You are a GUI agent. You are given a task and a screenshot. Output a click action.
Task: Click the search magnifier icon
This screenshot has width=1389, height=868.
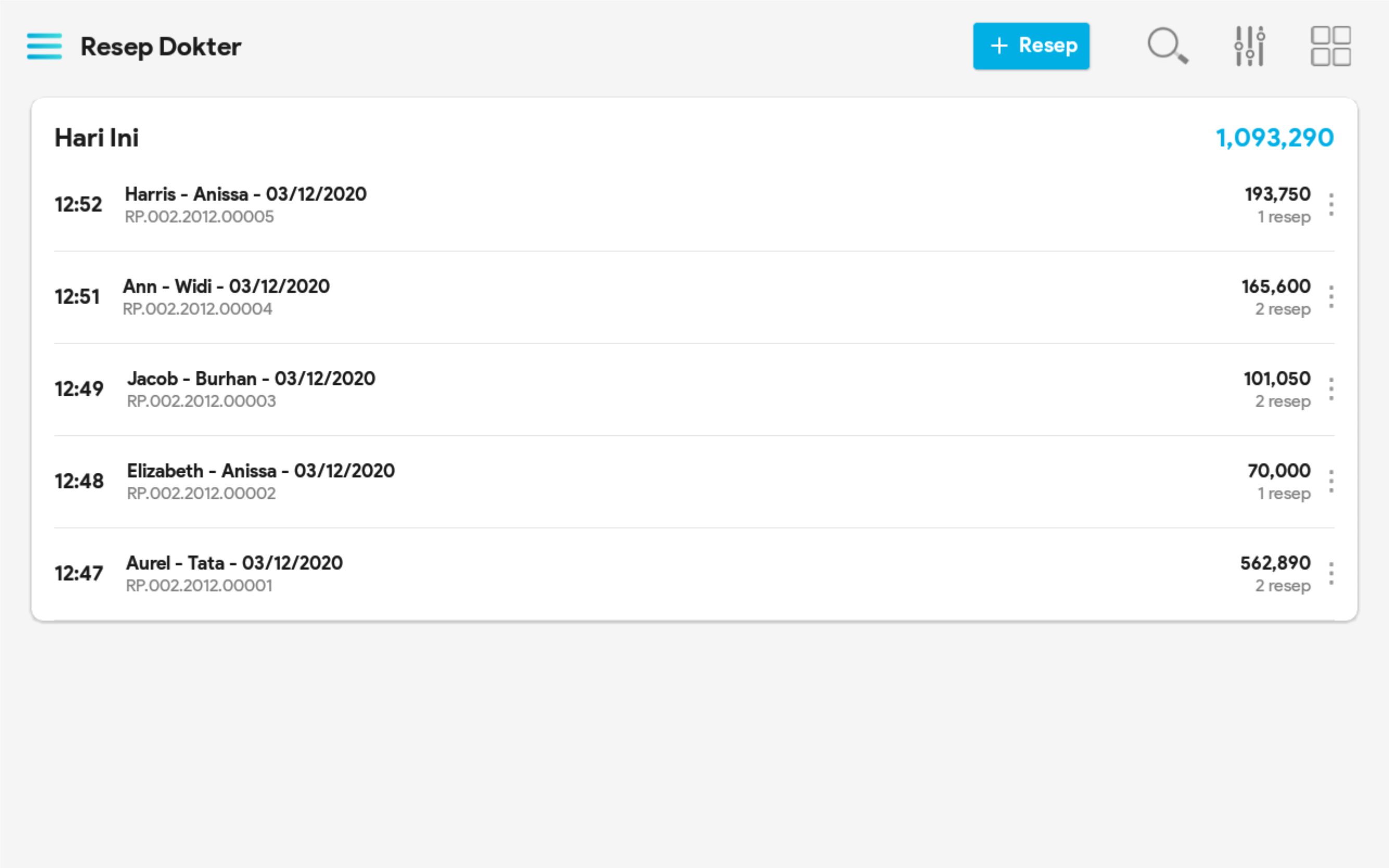[x=1167, y=45]
